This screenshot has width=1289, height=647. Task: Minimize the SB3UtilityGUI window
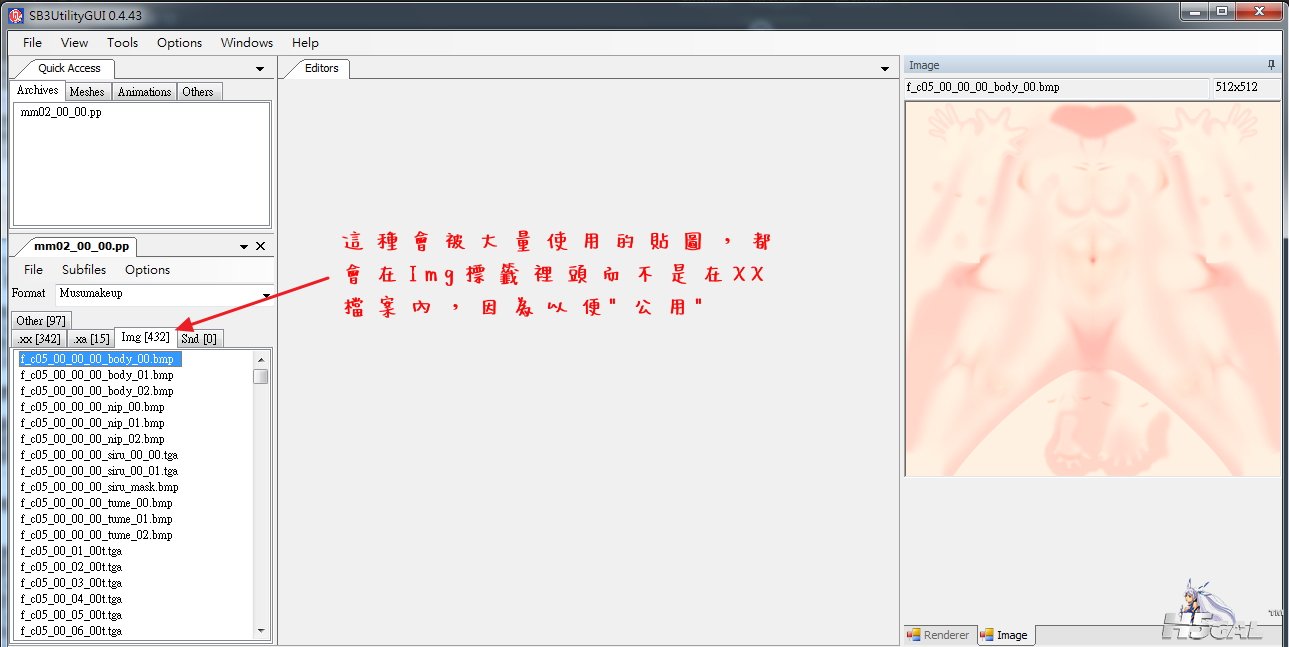(x=1195, y=10)
